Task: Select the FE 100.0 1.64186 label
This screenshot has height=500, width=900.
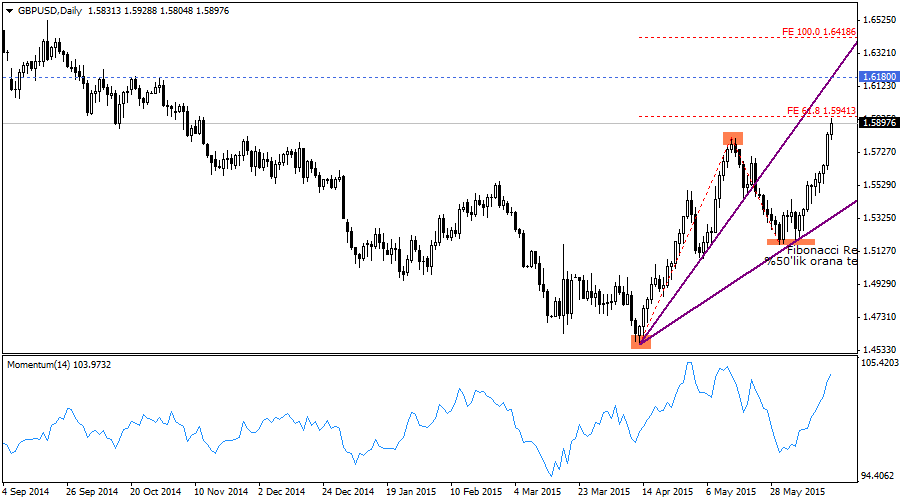Action: [x=819, y=32]
